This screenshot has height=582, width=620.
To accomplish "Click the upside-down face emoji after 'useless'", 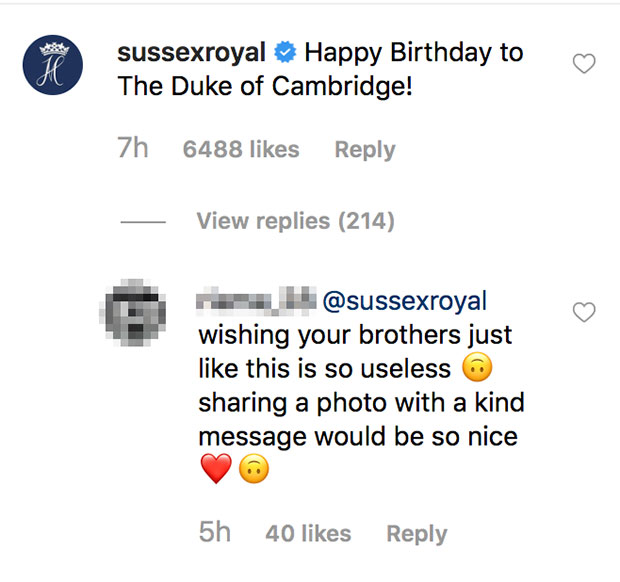I will tap(477, 370).
